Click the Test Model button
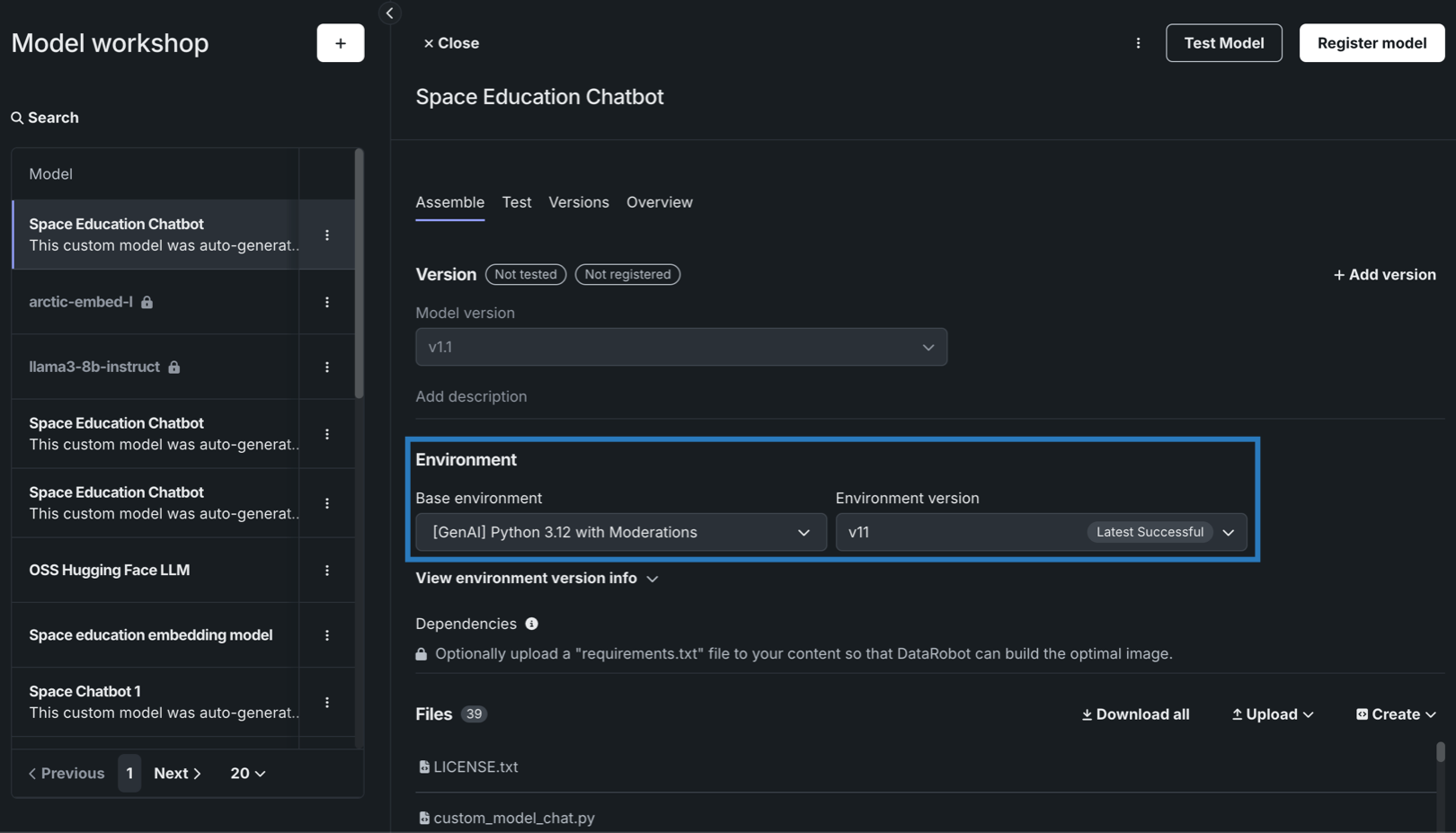 [x=1223, y=43]
